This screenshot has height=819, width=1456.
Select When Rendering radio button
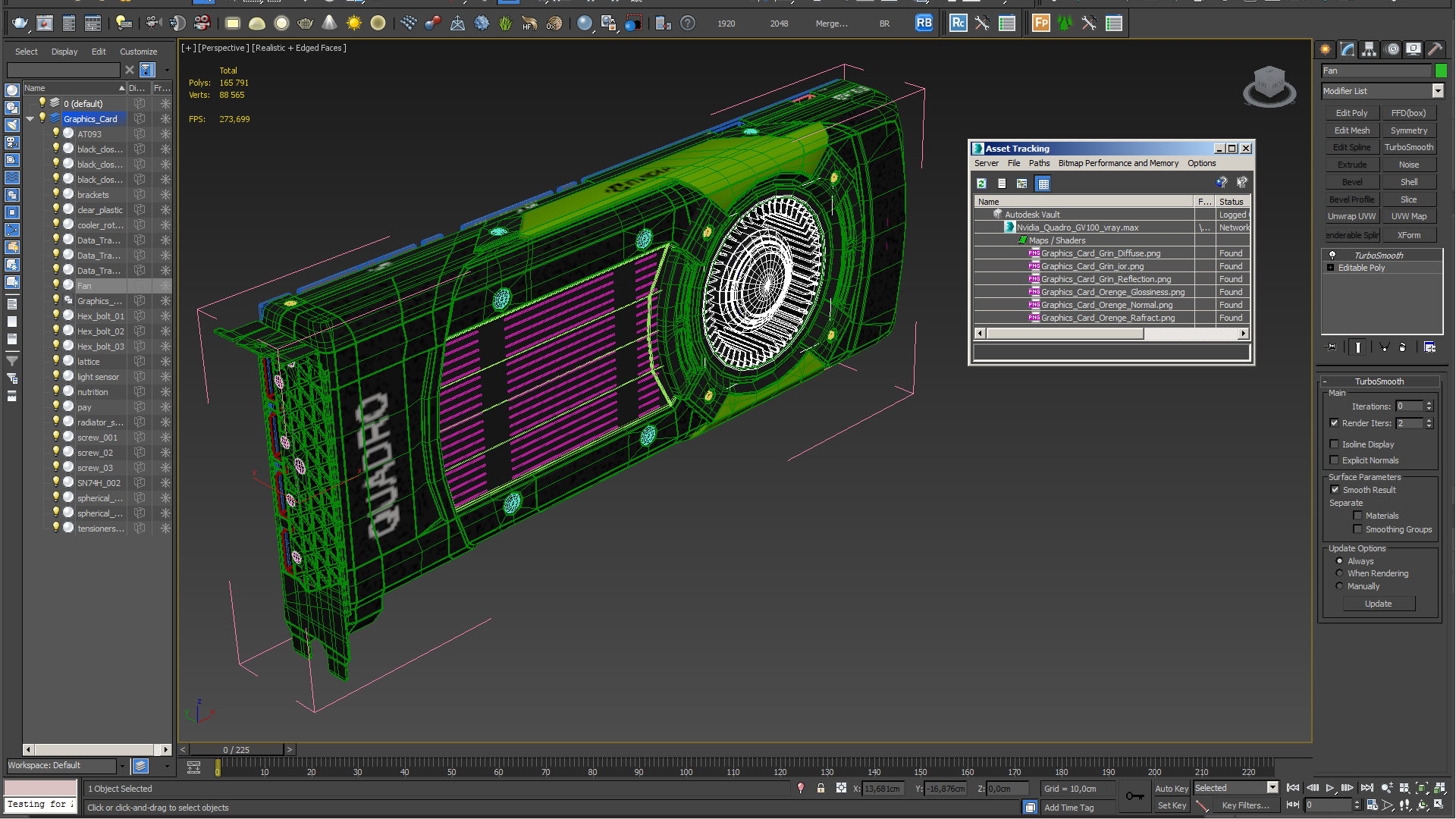[1341, 573]
